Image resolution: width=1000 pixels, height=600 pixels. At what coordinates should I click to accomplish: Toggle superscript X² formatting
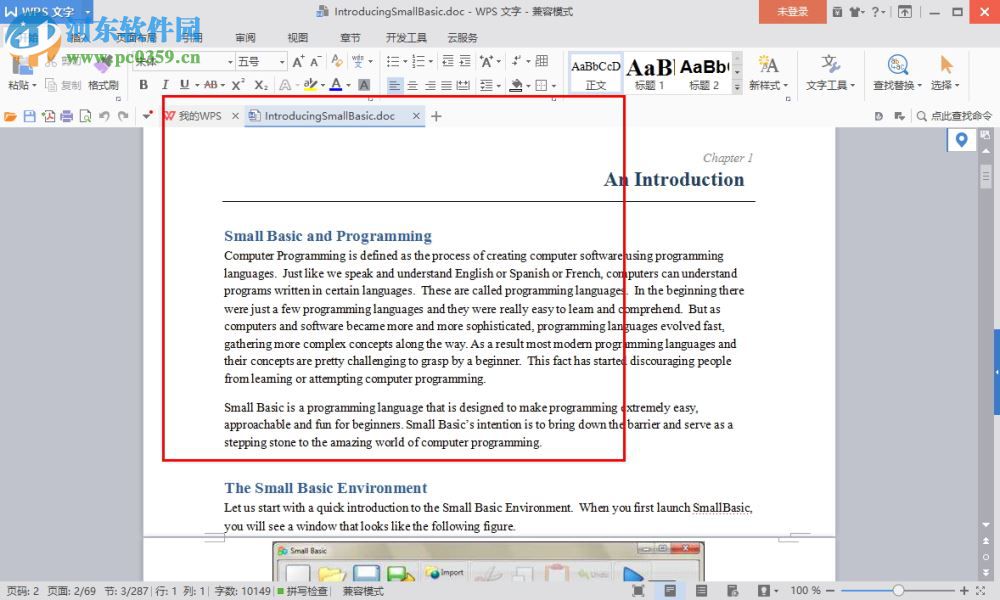click(238, 85)
